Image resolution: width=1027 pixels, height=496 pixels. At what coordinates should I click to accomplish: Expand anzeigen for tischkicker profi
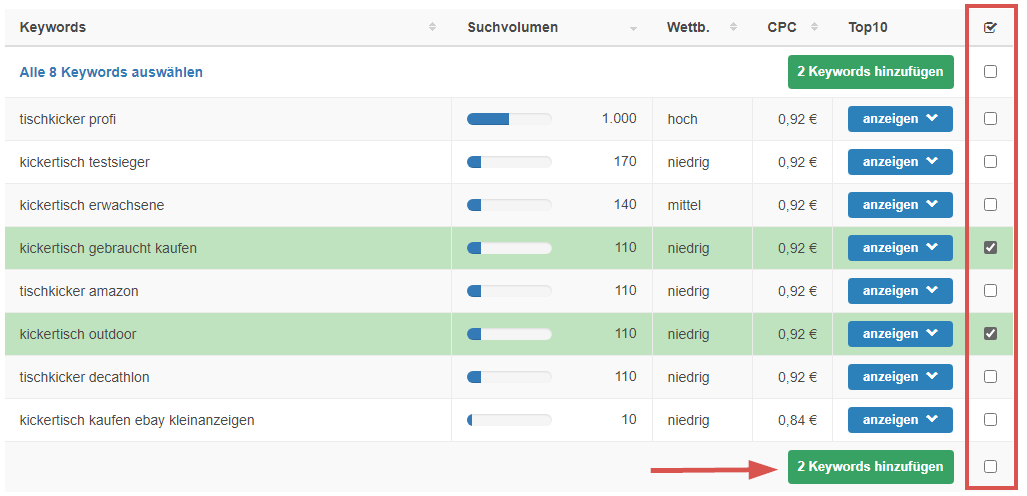900,119
